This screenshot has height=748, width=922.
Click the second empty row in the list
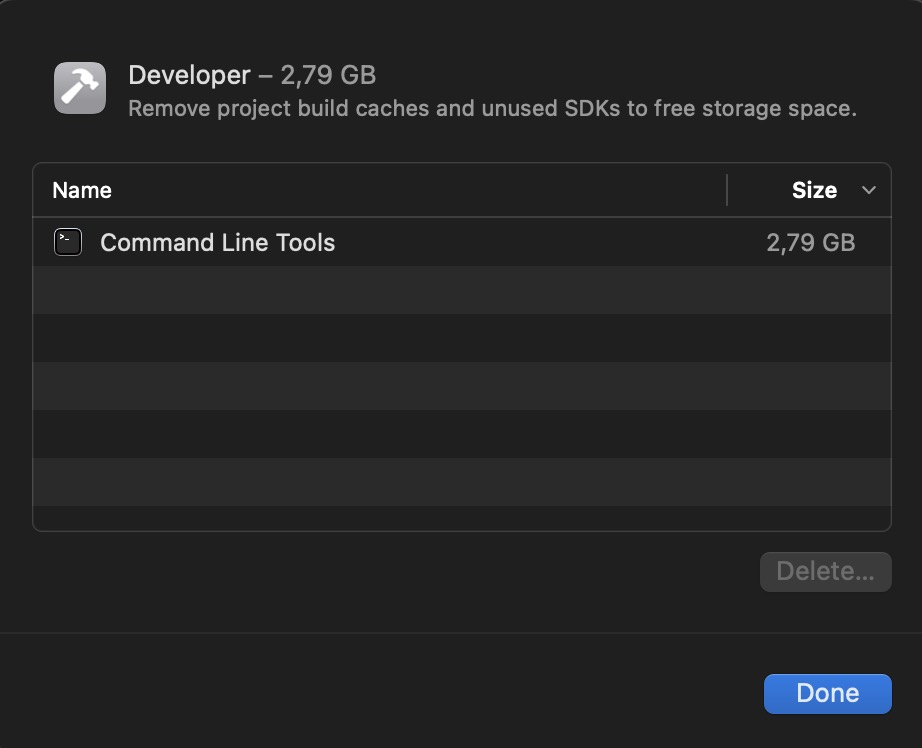[461, 338]
